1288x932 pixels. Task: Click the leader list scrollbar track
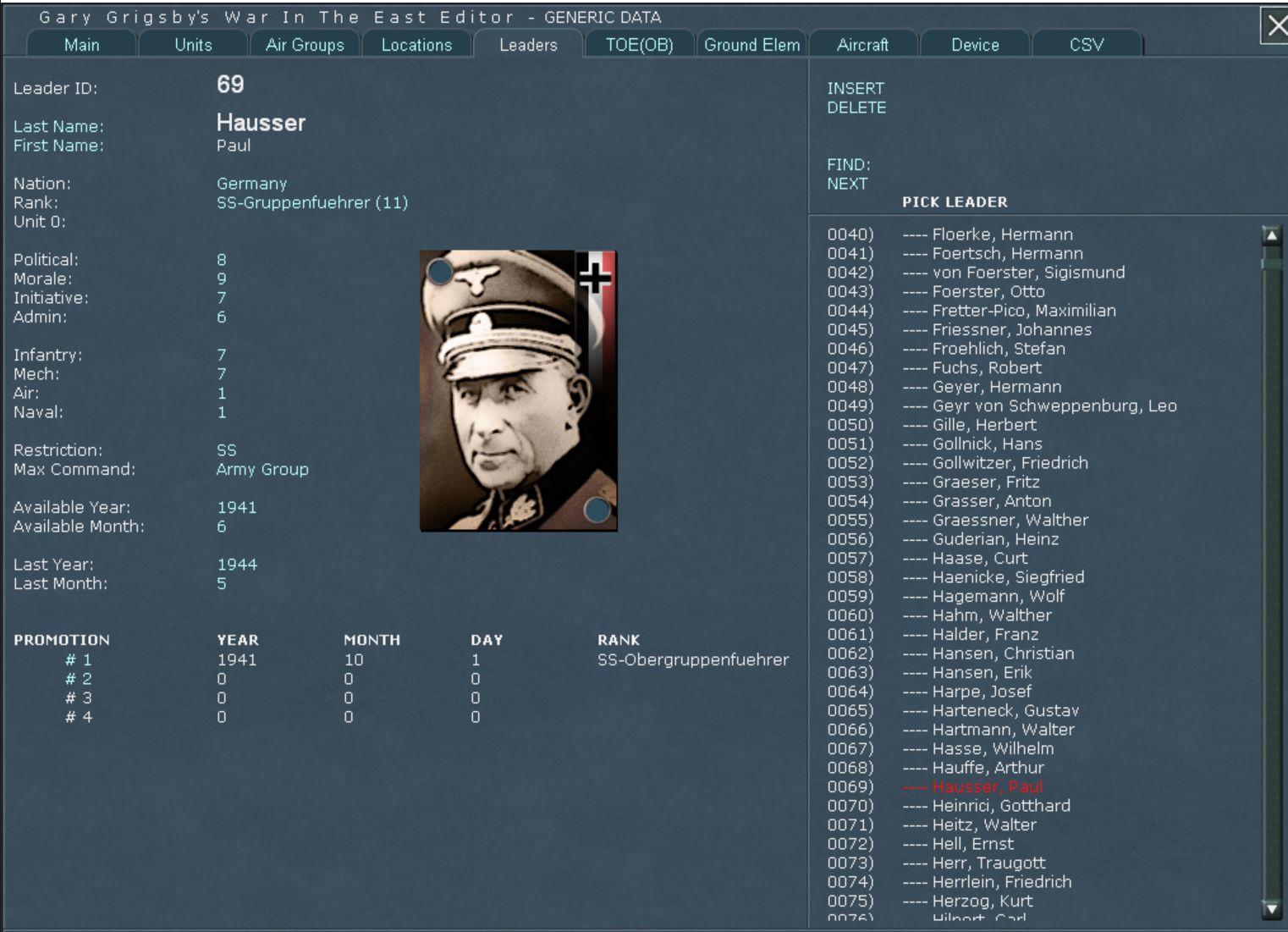coord(1271,572)
